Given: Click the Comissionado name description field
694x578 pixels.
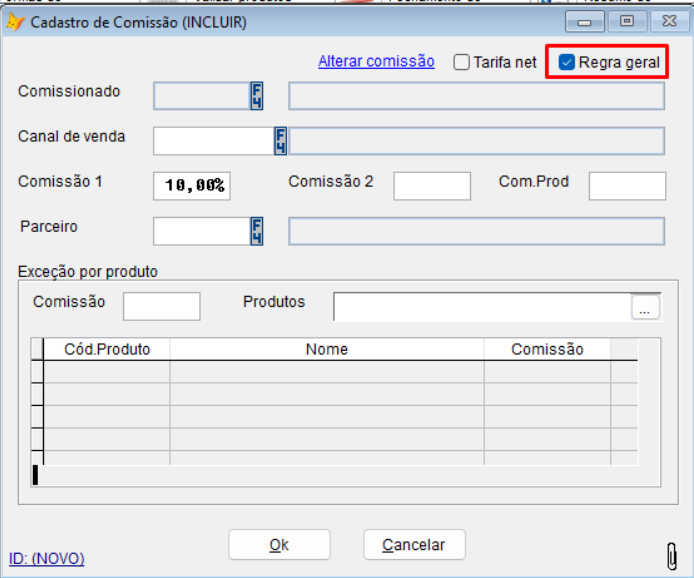Looking at the screenshot, I should coord(476,96).
